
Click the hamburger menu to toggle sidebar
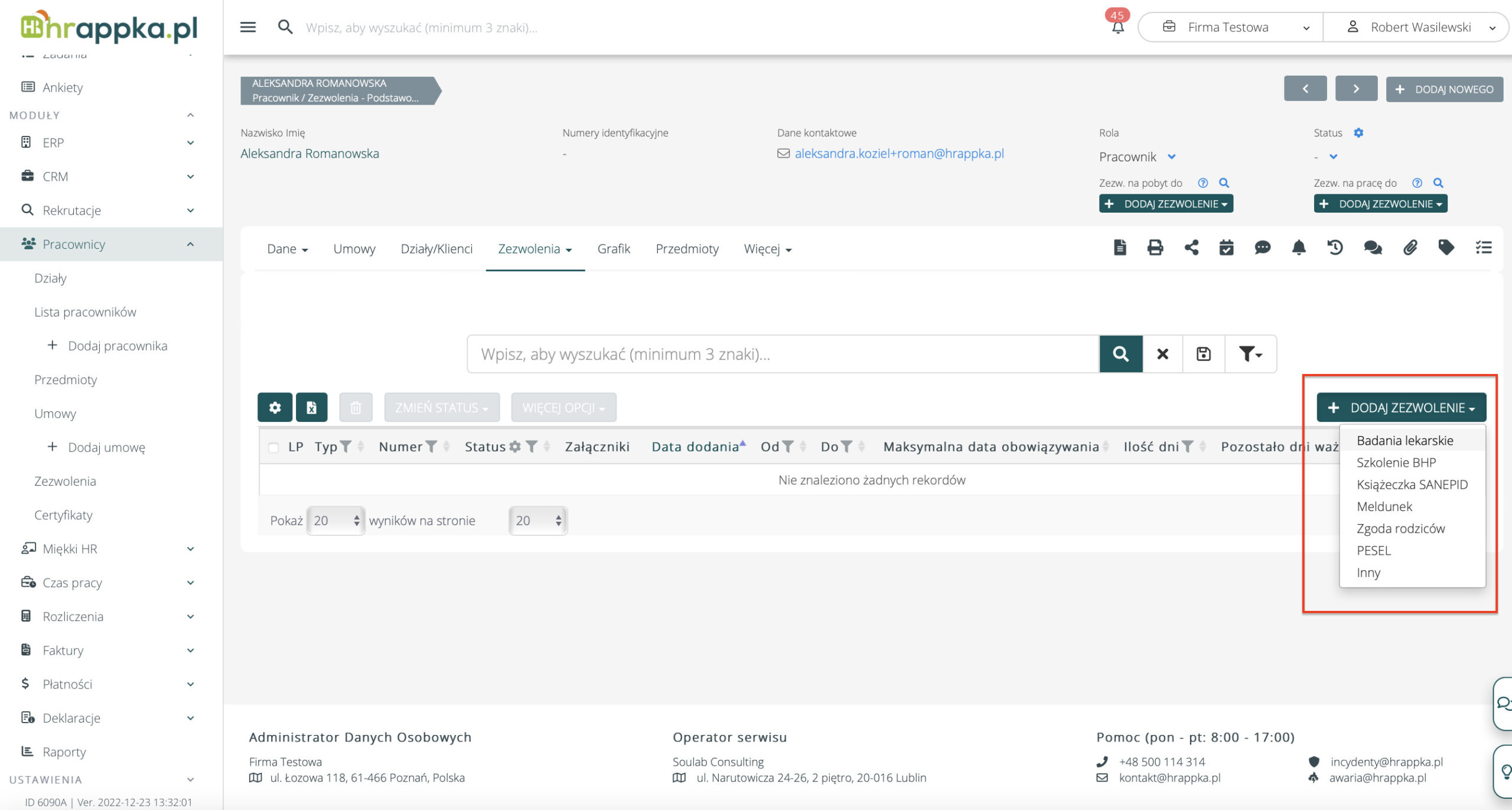(x=248, y=27)
